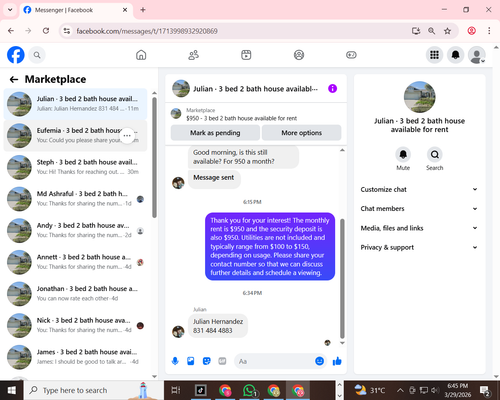Image resolution: width=500 pixels, height=400 pixels.
Task: Click the Windows taskbar search box
Action: point(93,390)
